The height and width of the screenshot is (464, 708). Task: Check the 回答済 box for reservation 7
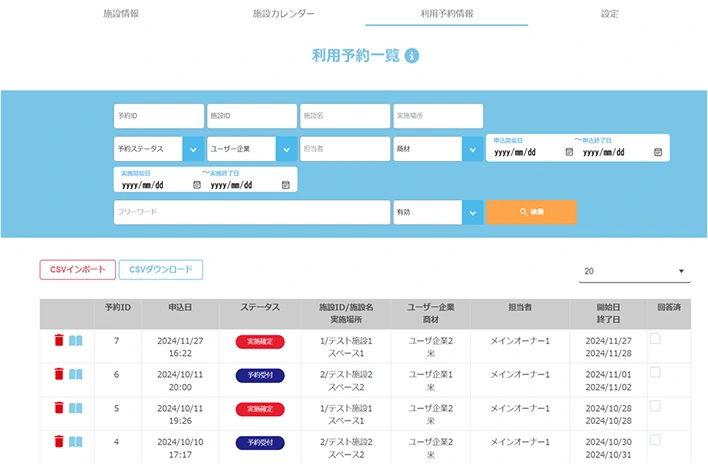pyautogui.click(x=655, y=340)
